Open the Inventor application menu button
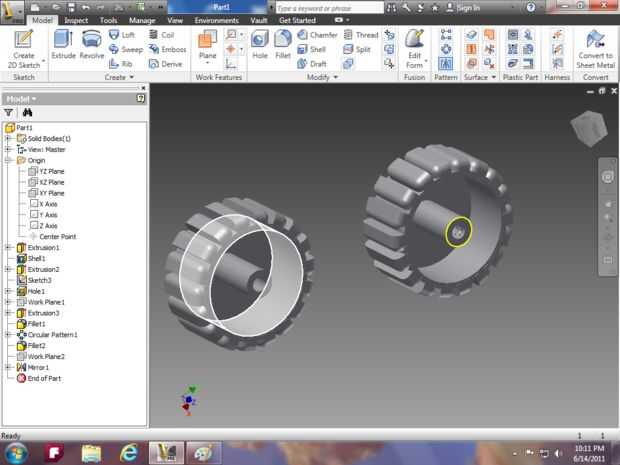Viewport: 620px width, 465px height. pos(12,11)
